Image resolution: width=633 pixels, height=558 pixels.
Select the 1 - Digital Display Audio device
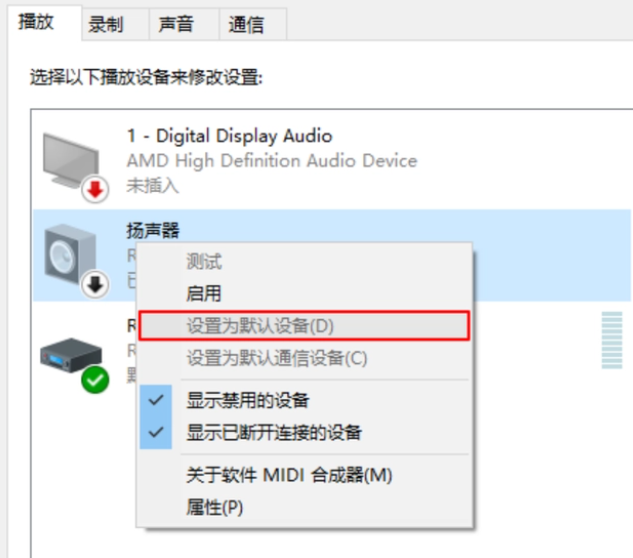pyautogui.click(x=229, y=136)
